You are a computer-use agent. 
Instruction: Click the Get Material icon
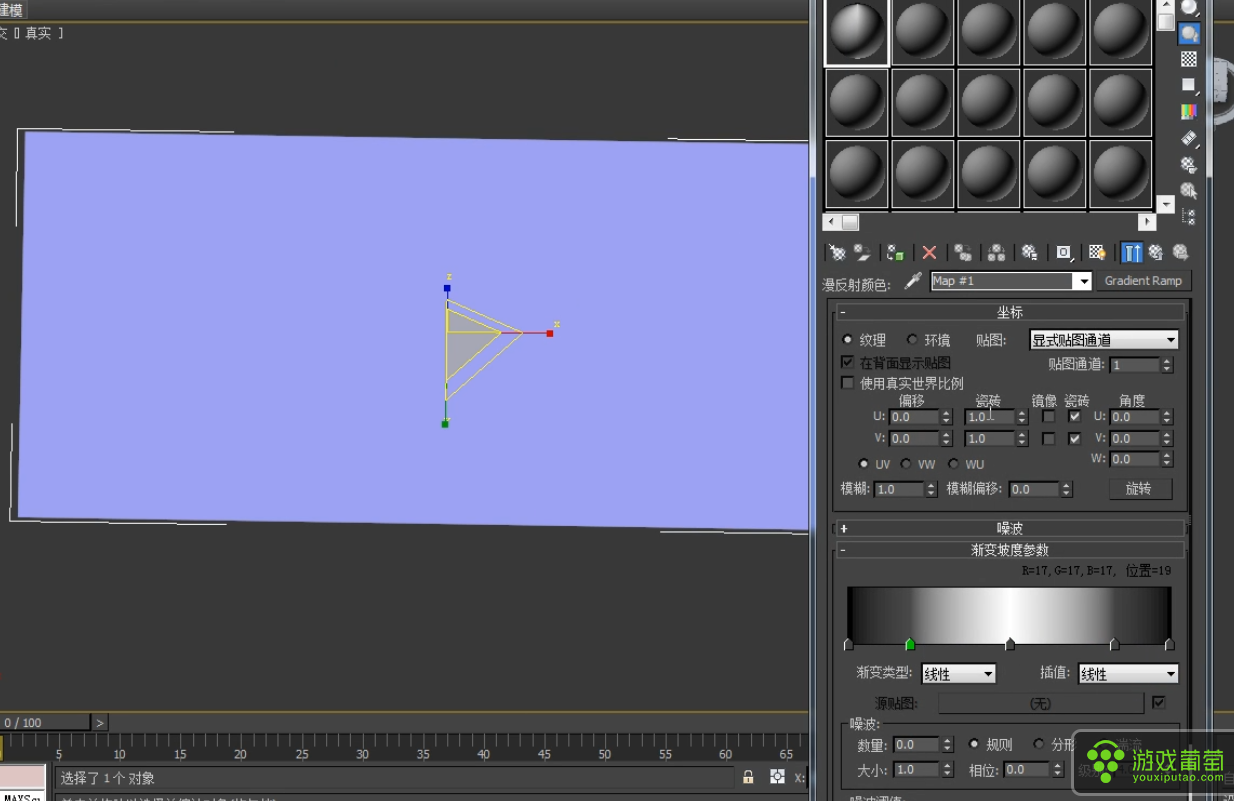837,253
